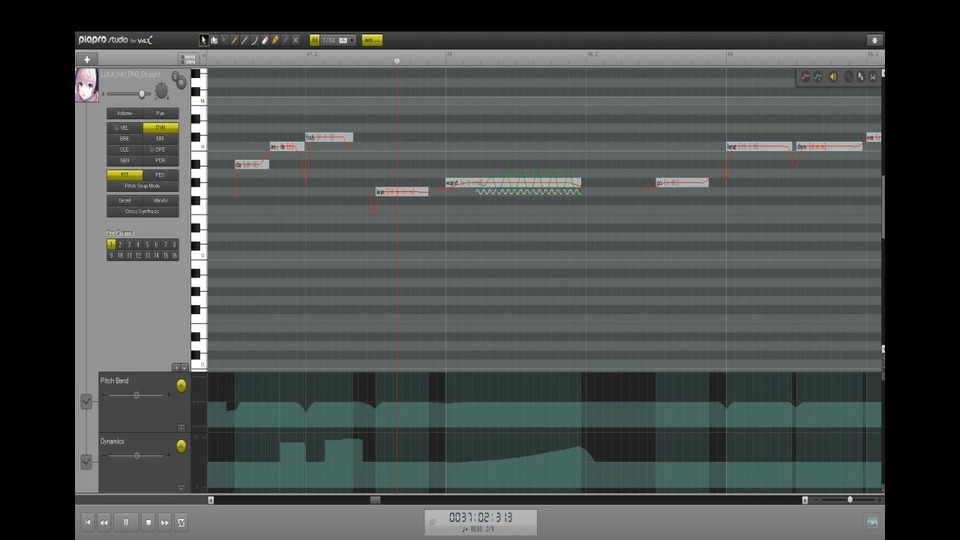The width and height of the screenshot is (960, 540).
Task: Jump to start with skip-back button
Action: [88, 522]
